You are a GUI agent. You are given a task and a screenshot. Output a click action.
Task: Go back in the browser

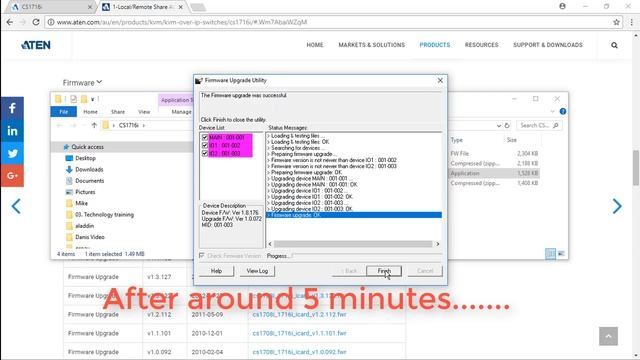click(9, 22)
